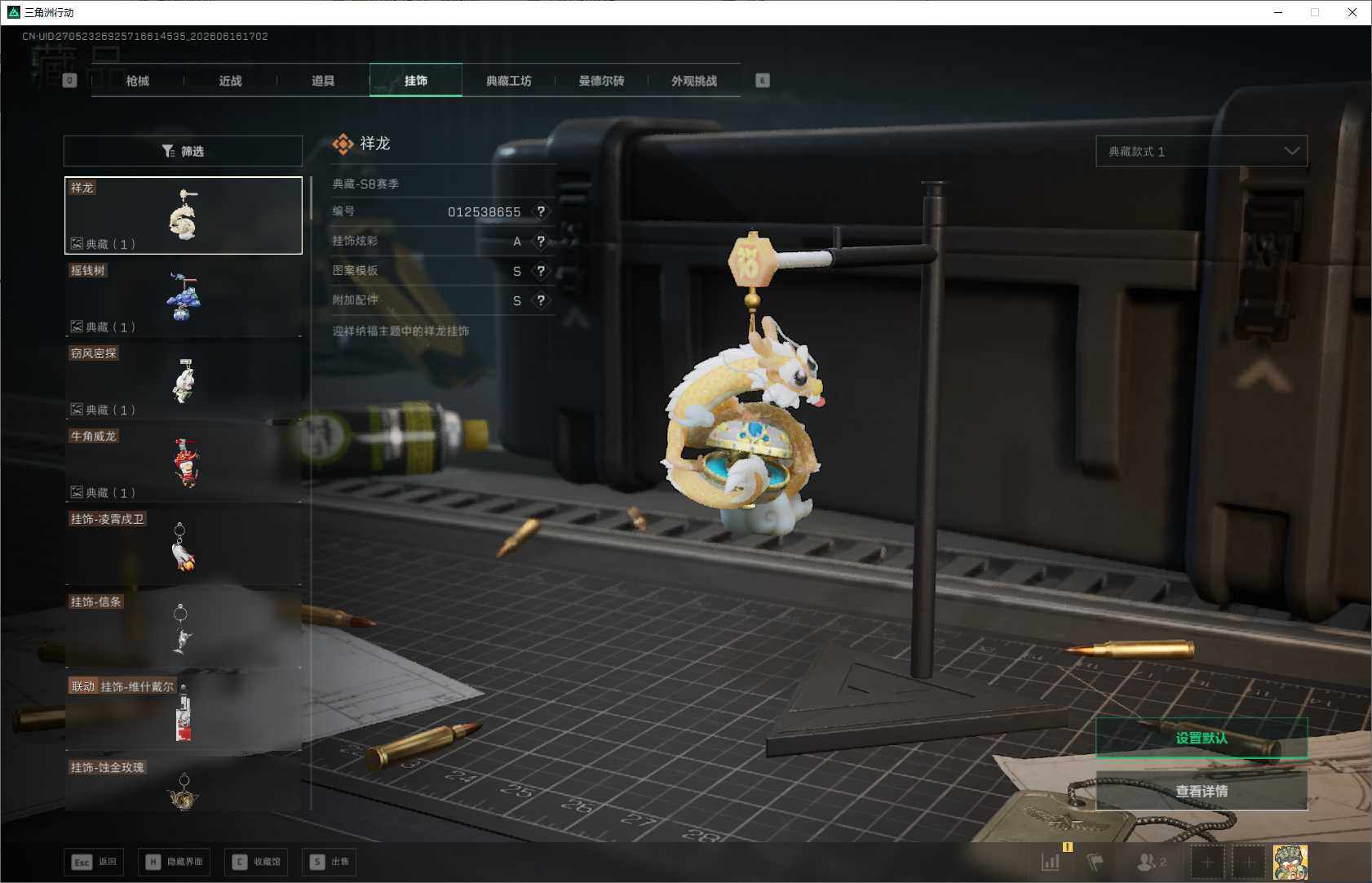The width and height of the screenshot is (1372, 883).
Task: Click the 迎祥纳福主题中的祥龙挂饰 description
Action: click(401, 331)
